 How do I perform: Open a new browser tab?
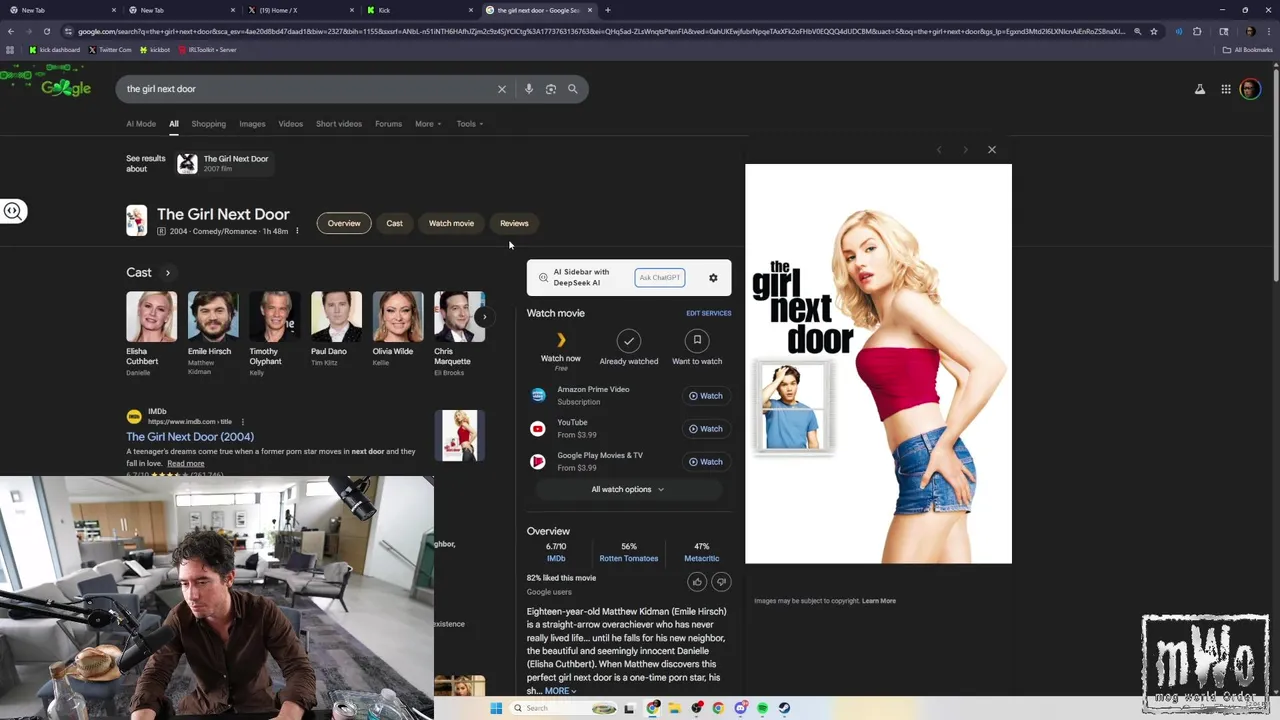click(608, 10)
